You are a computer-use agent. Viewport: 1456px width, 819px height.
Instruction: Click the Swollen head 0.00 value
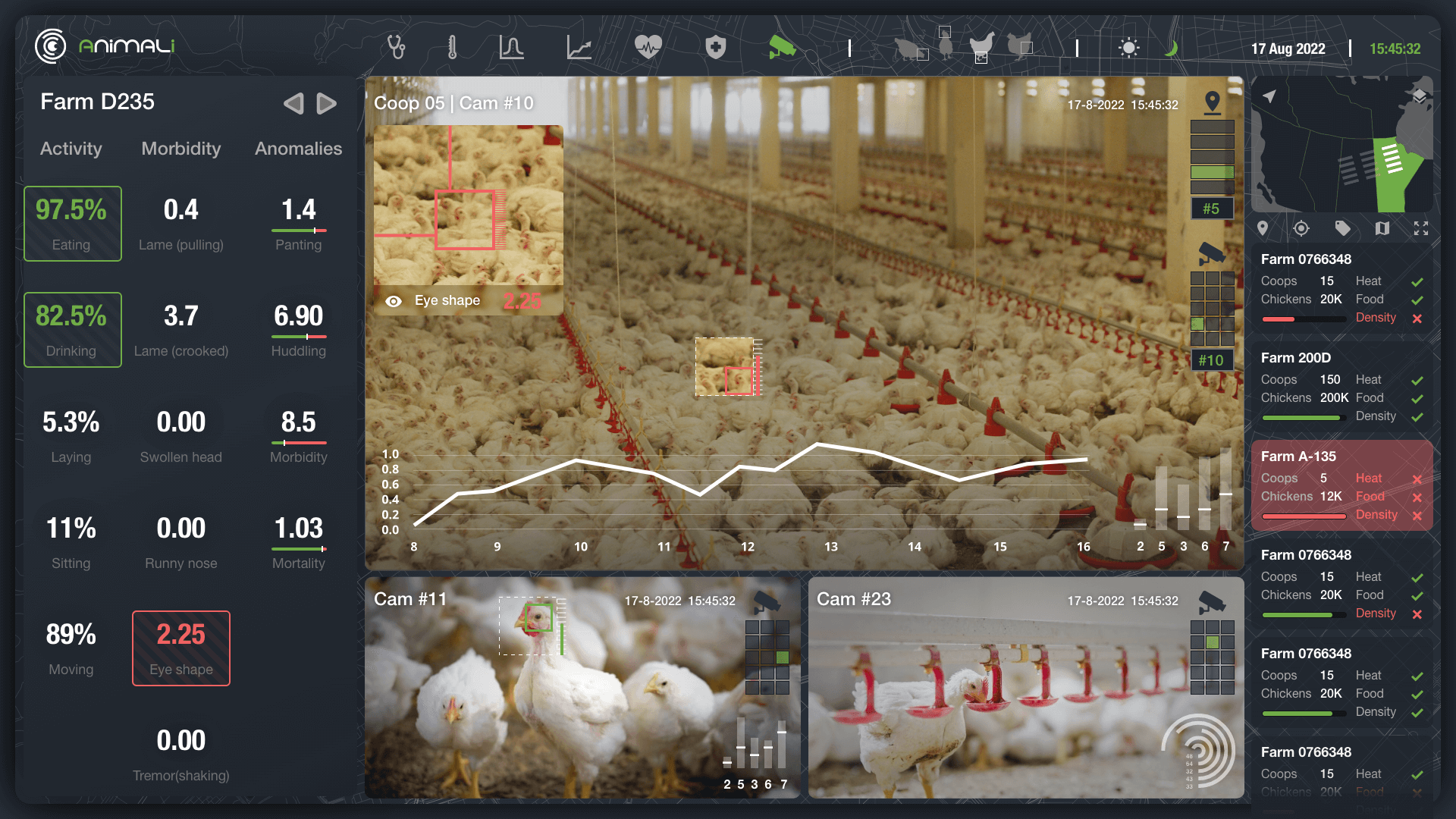[x=181, y=422]
